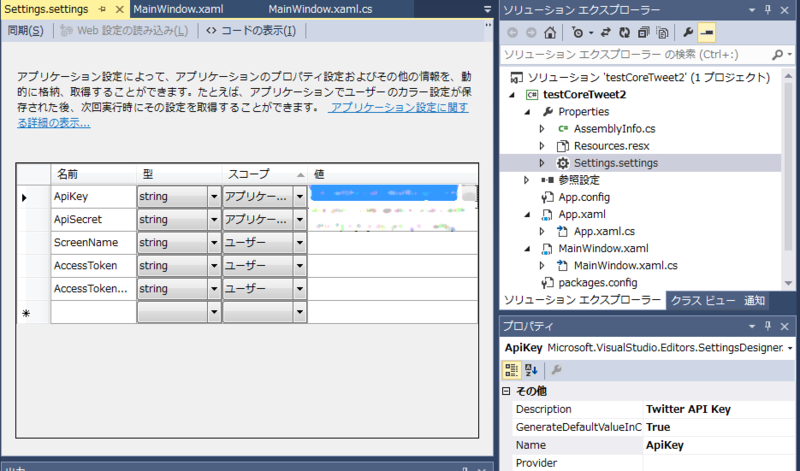
Task: Click the Forward arrow in Solution Explorer
Action: [x=531, y=33]
